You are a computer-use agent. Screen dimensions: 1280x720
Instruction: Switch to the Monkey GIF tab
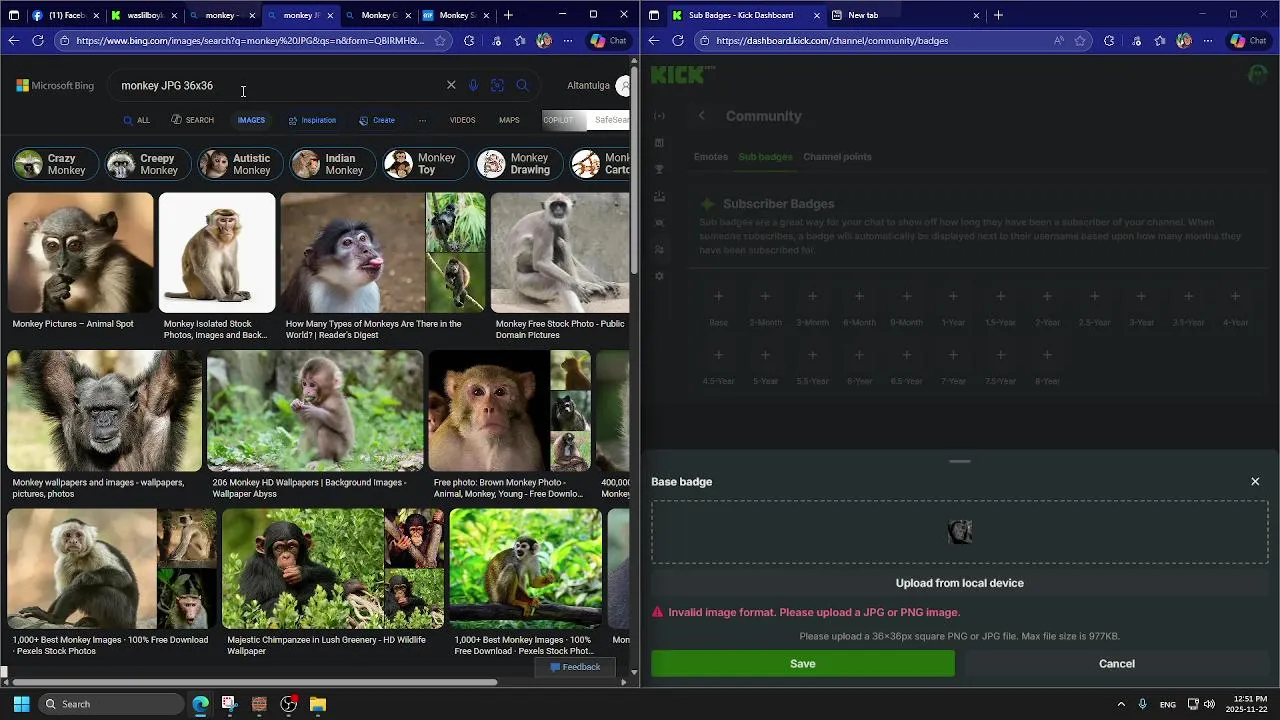tap(378, 15)
